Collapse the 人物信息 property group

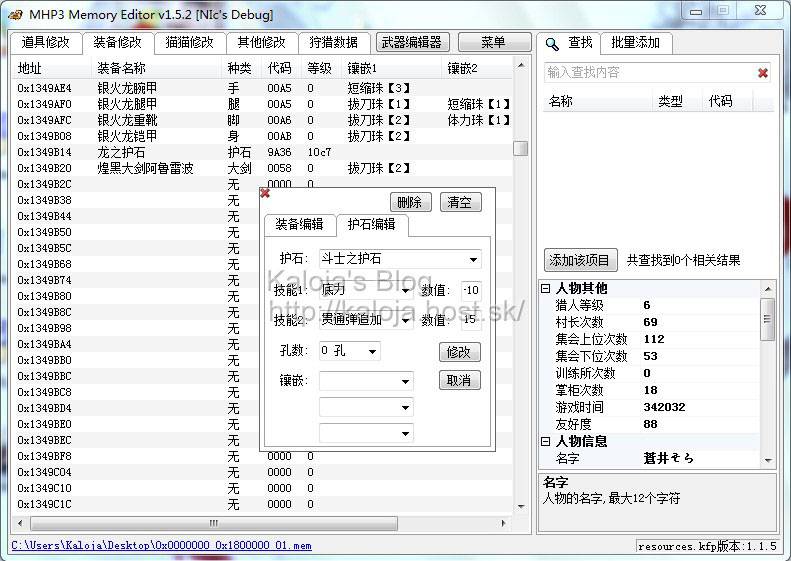click(546, 442)
